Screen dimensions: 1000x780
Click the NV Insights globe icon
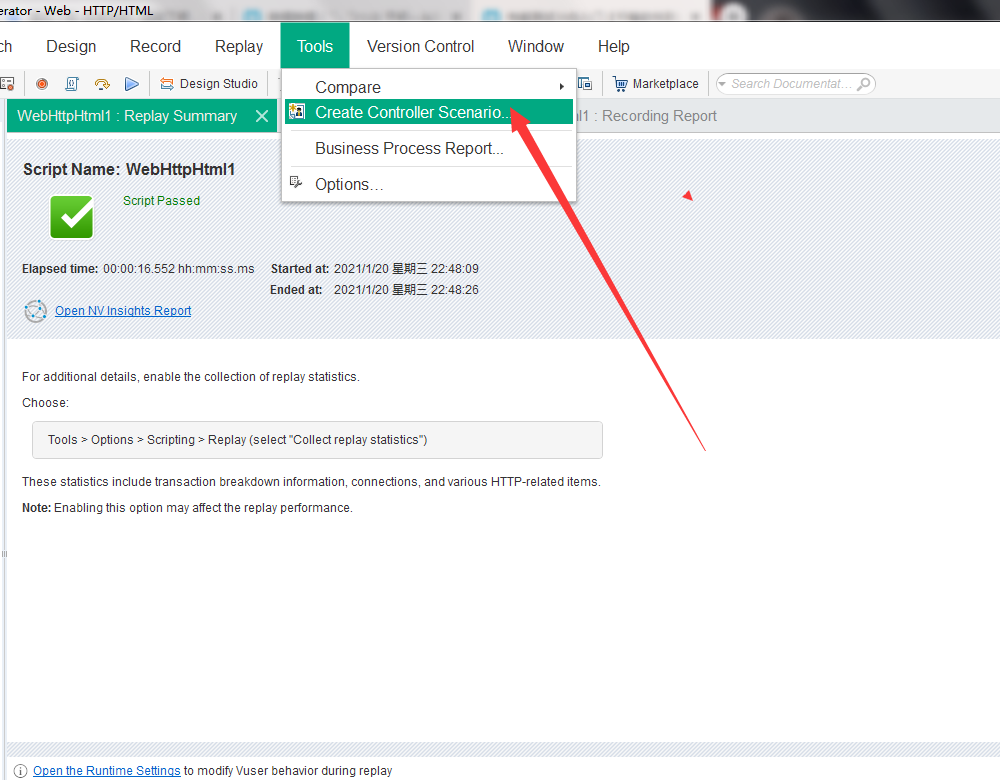35,311
